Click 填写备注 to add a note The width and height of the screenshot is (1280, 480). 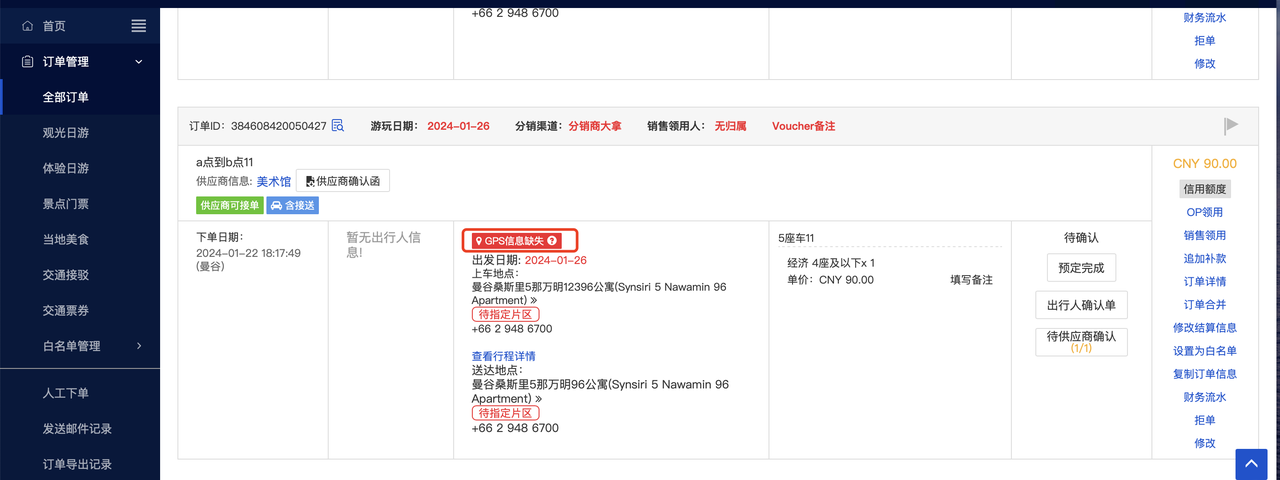(971, 280)
